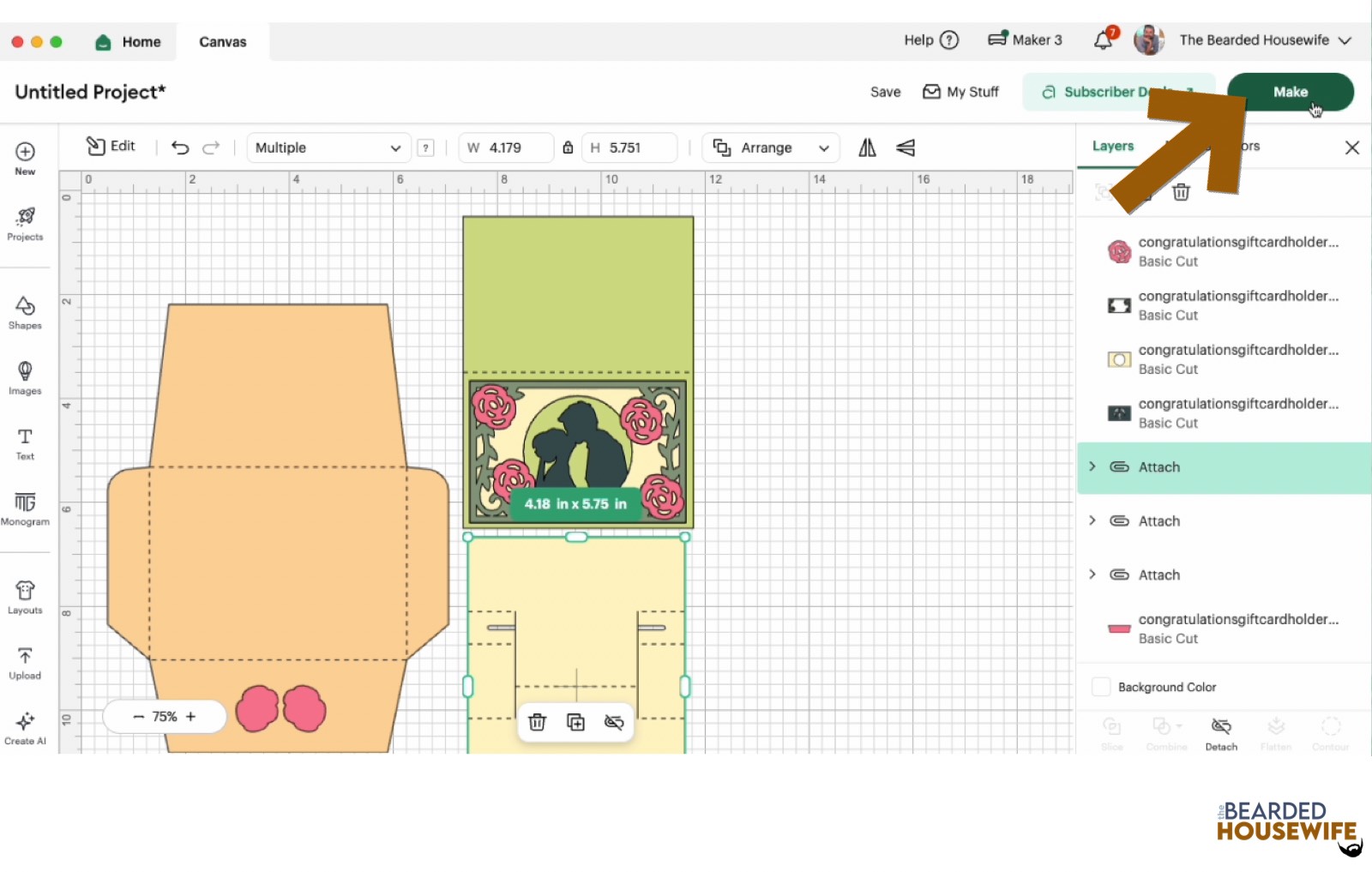The width and height of the screenshot is (1372, 872).
Task: Click the Upload icon
Action: click(25, 663)
